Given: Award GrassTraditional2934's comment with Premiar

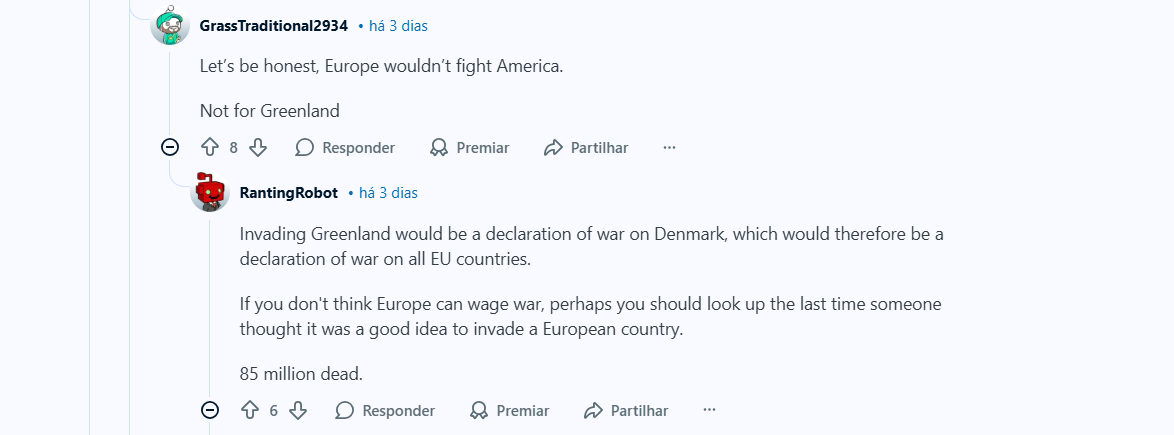Looking at the screenshot, I should tap(469, 147).
